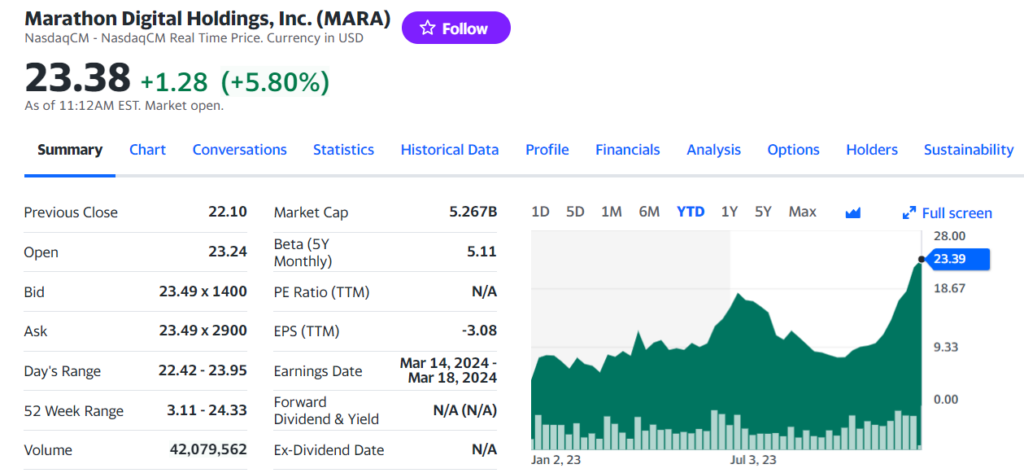The image size is (1024, 473).
Task: Click the Ex-Dividend Date label
Action: click(x=329, y=450)
